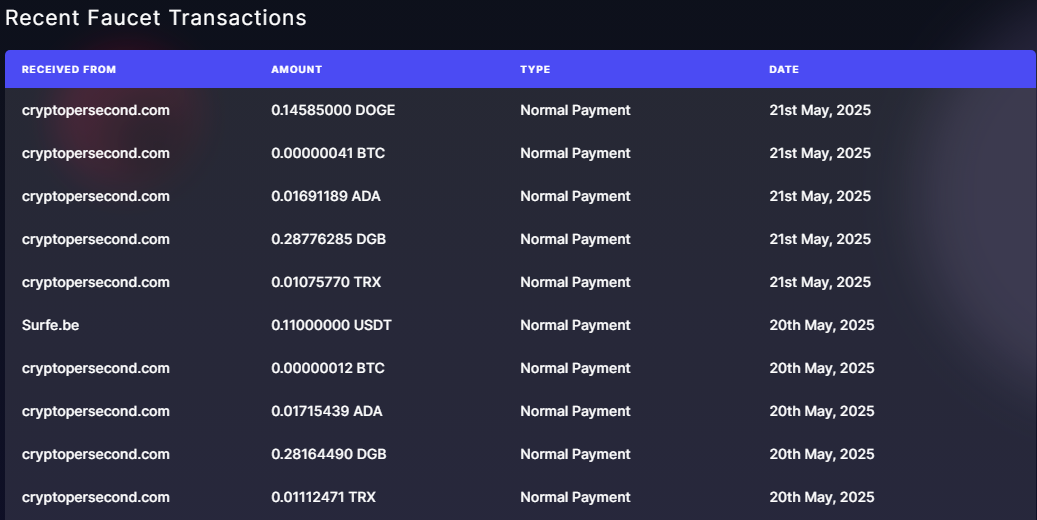Viewport: 1037px width, 520px height.
Task: Click the 0.28164490 DGB amount
Action: coord(329,454)
